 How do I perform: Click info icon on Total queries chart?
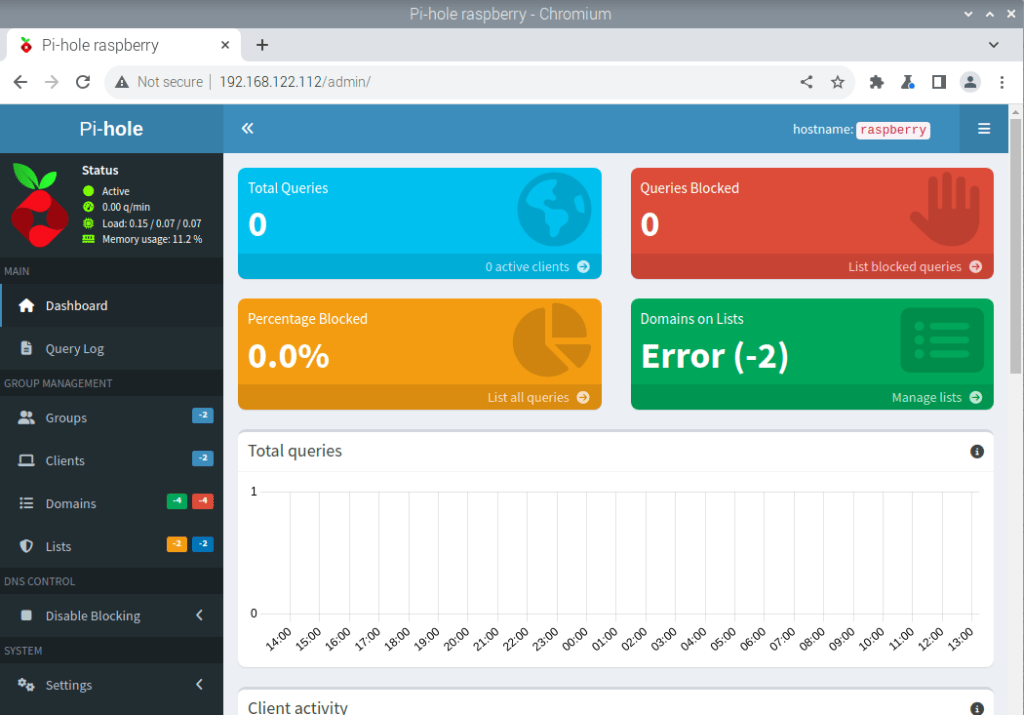coord(976,451)
